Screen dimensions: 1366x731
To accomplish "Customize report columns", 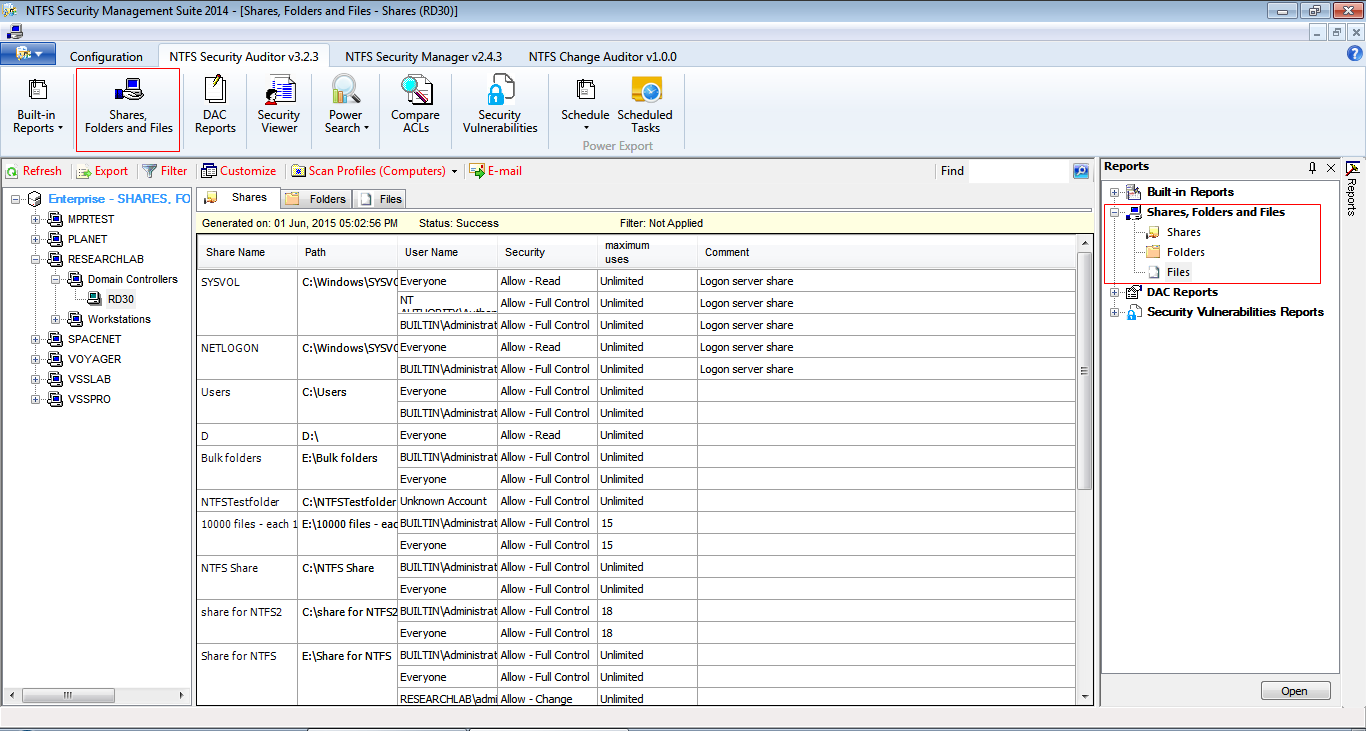I will tap(239, 171).
